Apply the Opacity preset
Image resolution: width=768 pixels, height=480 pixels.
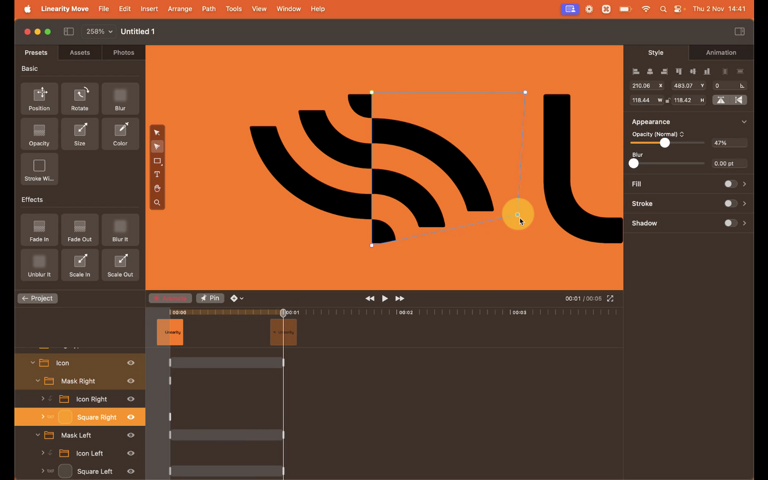coord(39,134)
